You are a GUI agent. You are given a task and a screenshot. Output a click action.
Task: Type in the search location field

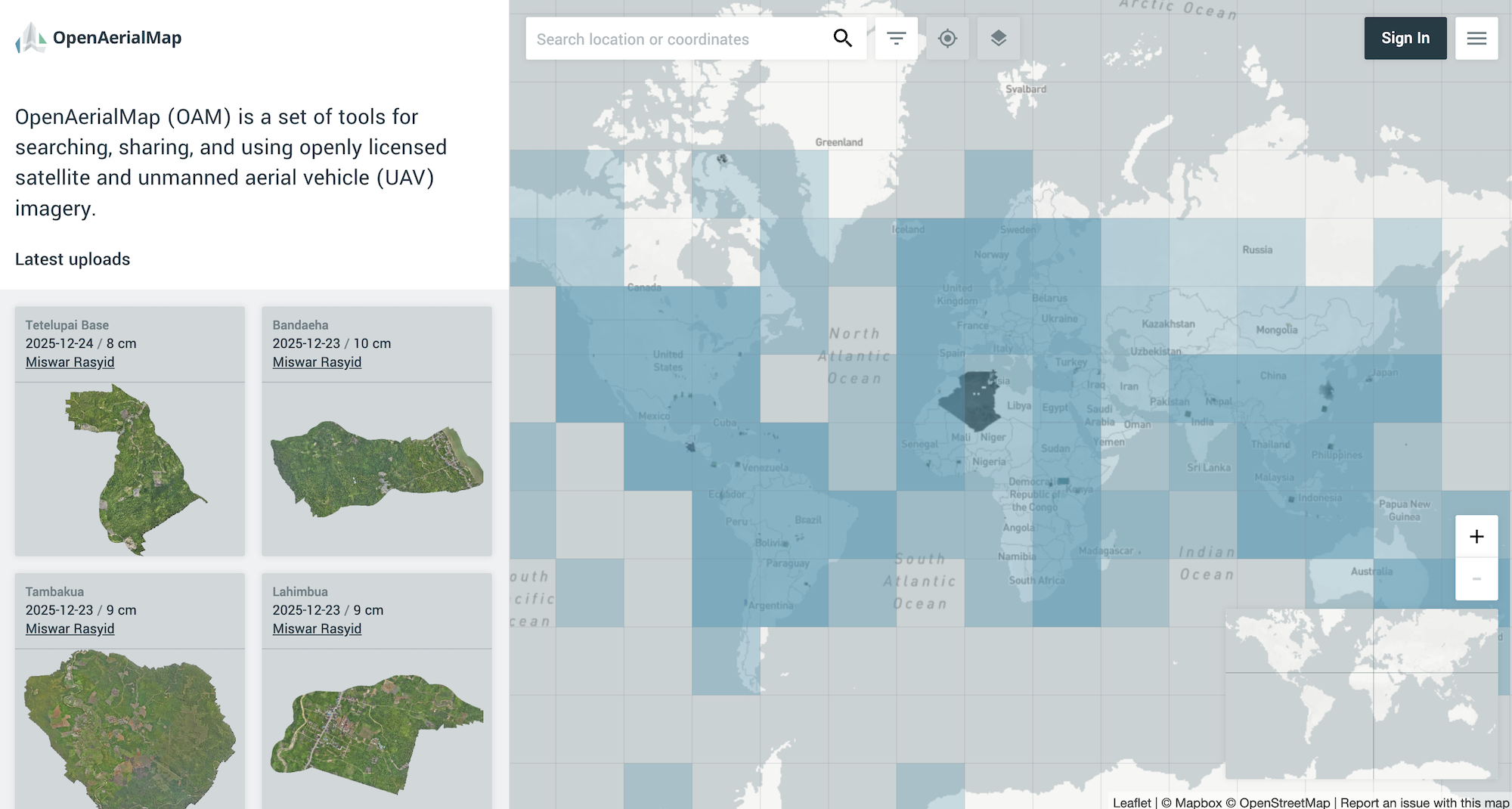click(677, 39)
